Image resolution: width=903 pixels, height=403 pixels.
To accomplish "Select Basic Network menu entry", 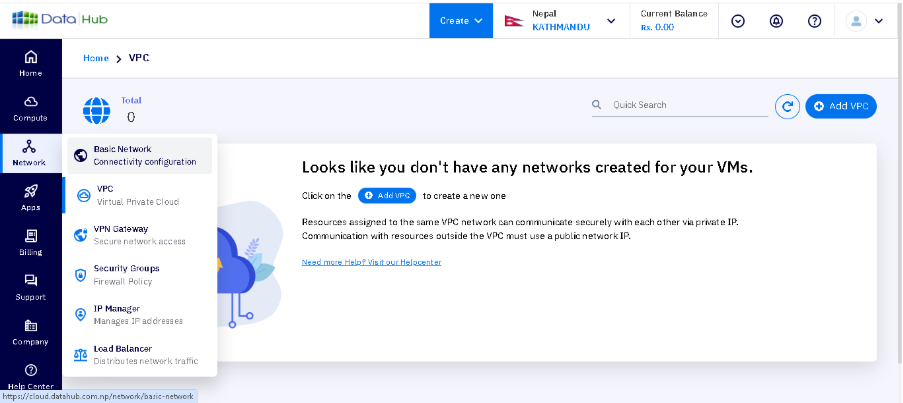I will [x=139, y=155].
